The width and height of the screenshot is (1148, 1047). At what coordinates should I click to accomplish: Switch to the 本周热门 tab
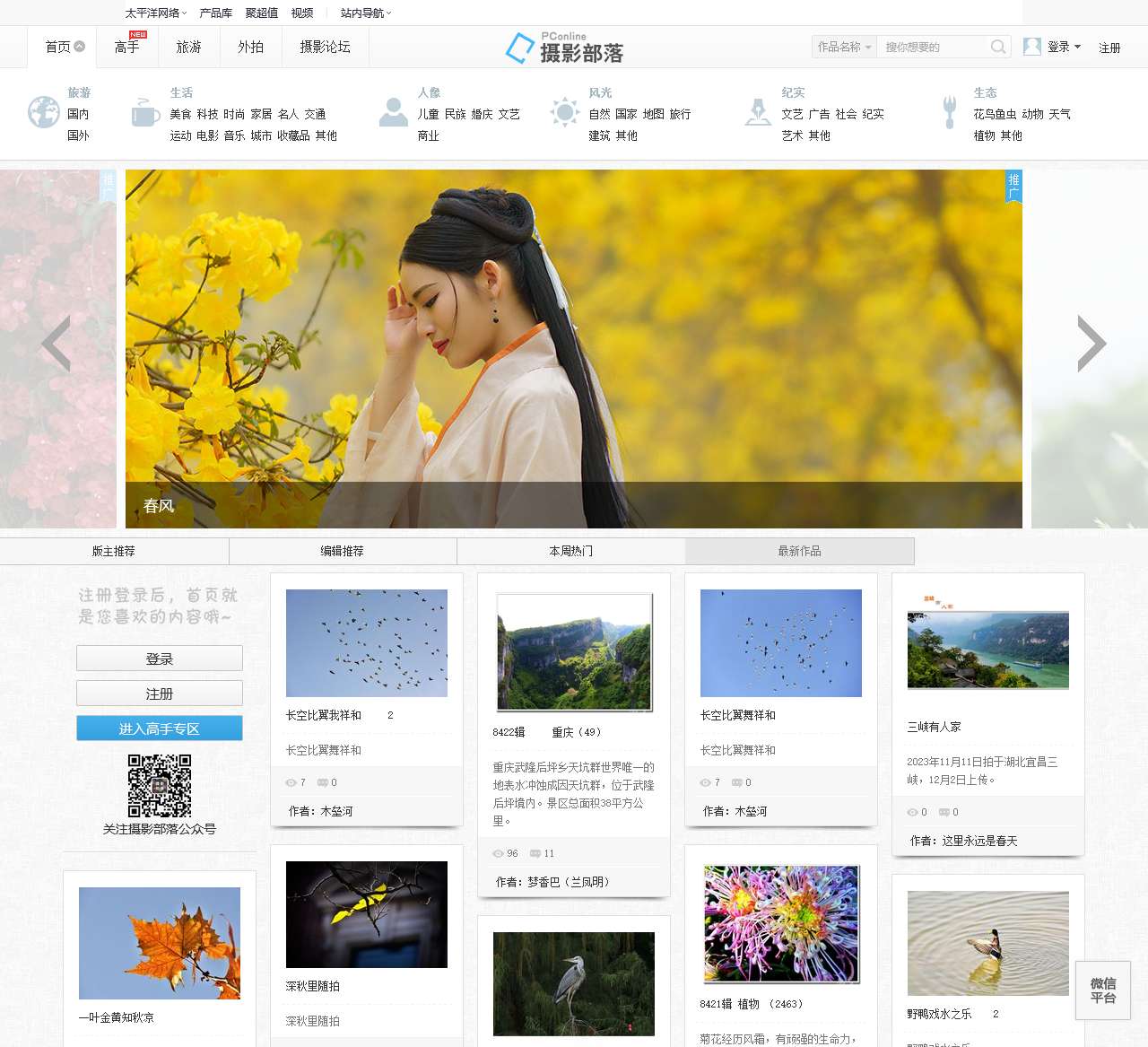point(571,551)
